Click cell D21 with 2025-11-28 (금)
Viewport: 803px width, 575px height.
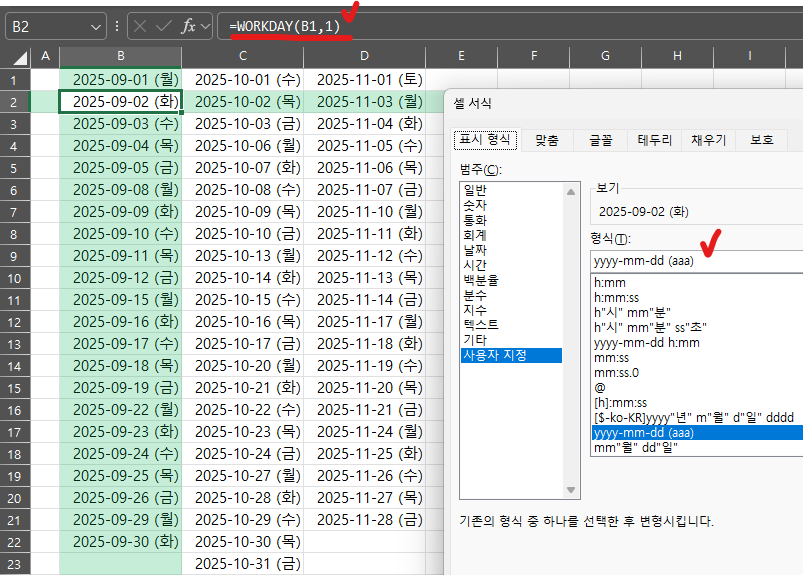364,520
